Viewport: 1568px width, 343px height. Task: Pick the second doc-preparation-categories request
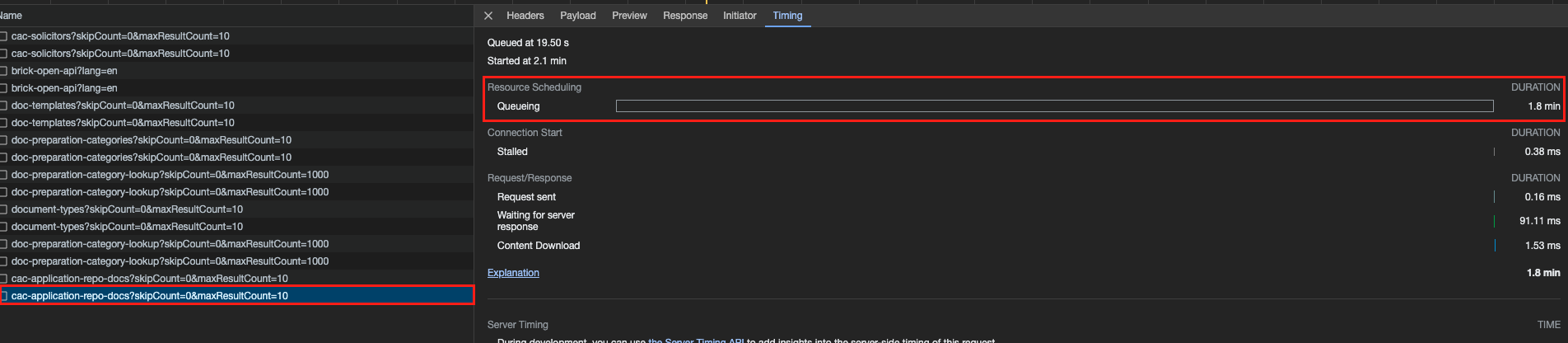tap(152, 157)
